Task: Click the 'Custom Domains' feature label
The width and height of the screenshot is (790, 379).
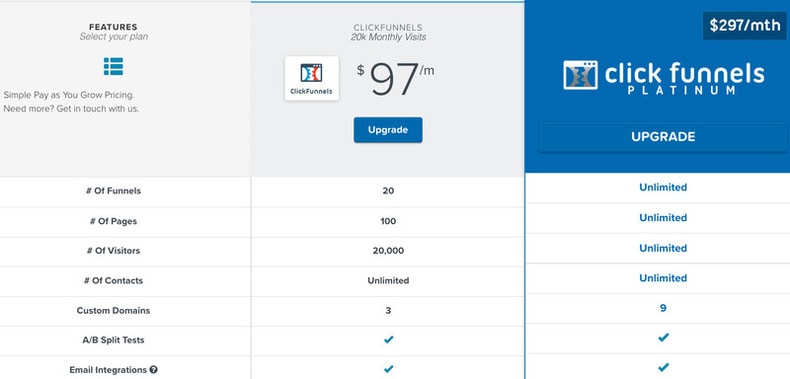Action: coord(113,310)
